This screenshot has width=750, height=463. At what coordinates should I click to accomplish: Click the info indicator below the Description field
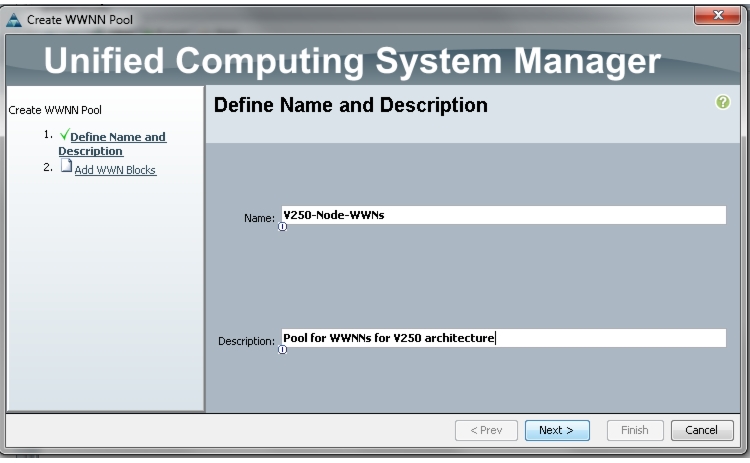(x=282, y=350)
